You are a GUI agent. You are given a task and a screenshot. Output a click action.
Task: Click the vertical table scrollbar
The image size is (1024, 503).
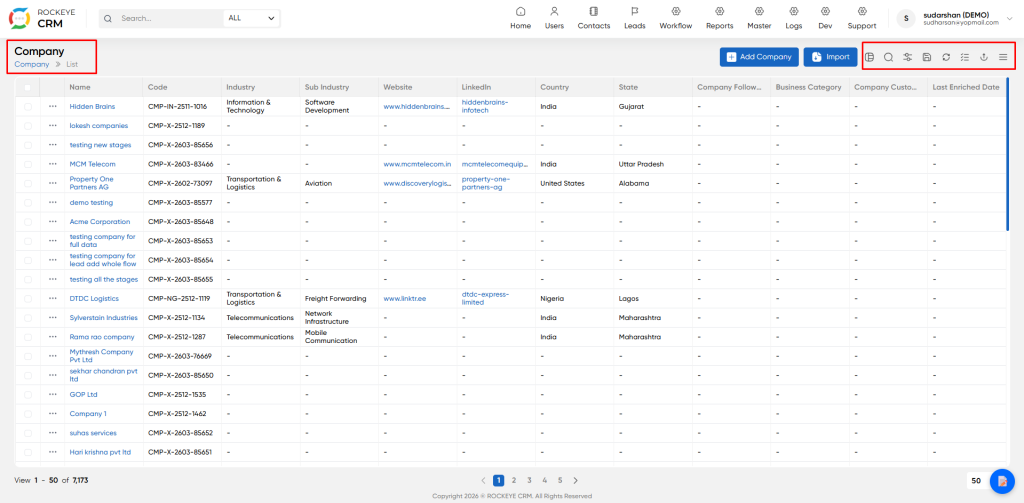pyautogui.click(x=1007, y=154)
